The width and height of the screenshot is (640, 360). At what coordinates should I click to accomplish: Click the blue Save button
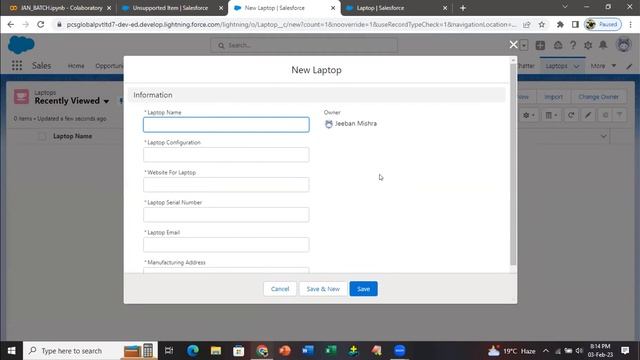click(363, 289)
